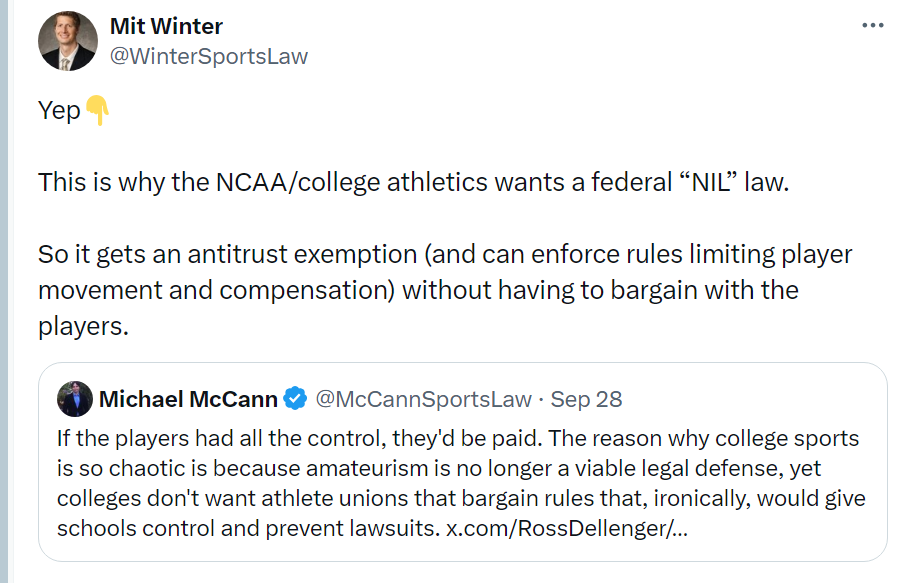Open the @McCannSportsLaw handle

[423, 399]
